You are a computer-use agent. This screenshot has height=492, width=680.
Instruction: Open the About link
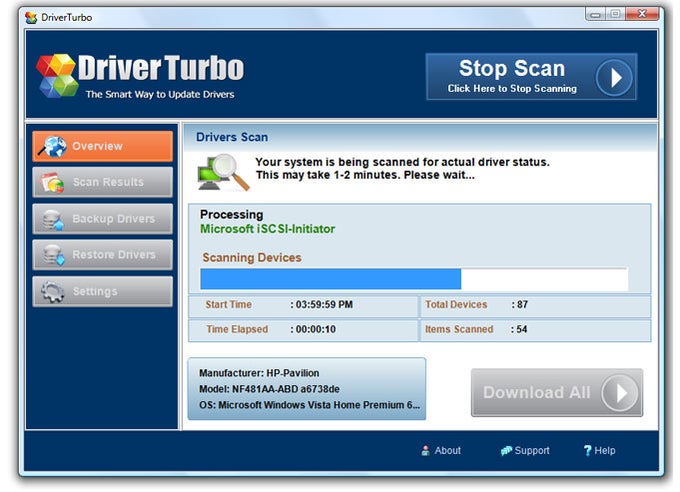(441, 450)
